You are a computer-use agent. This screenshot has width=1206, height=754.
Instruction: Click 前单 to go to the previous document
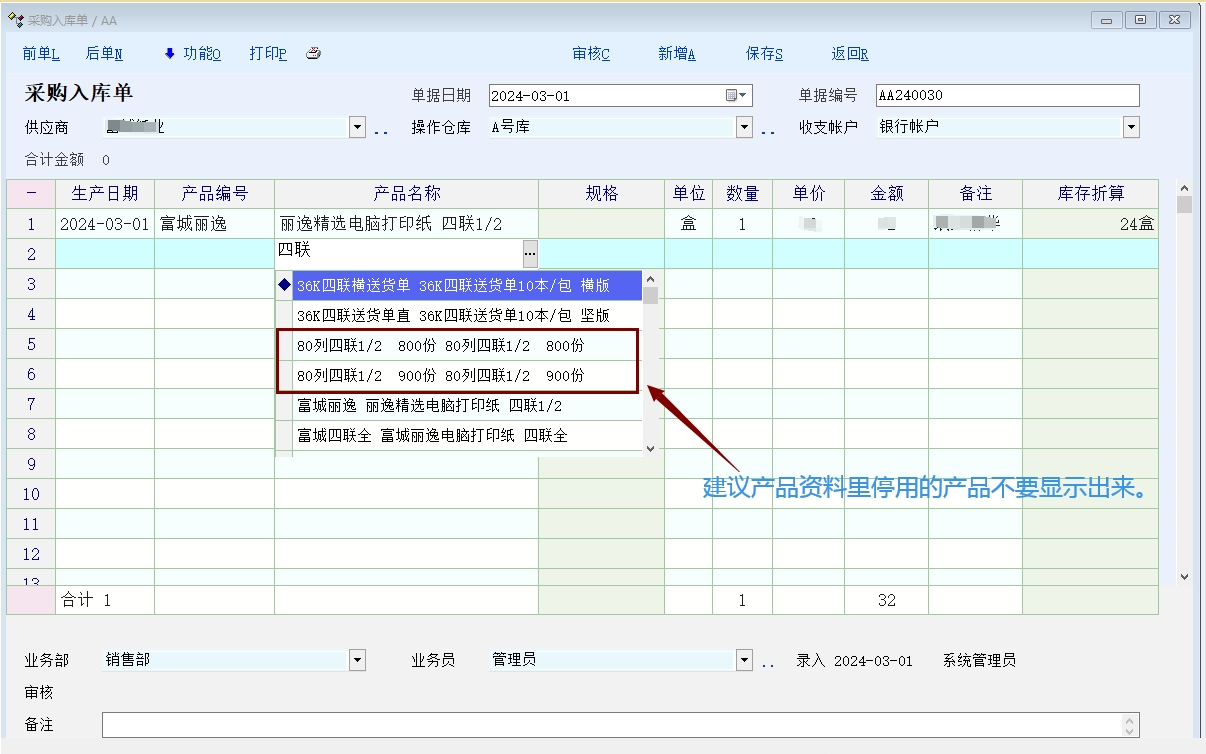[41, 54]
